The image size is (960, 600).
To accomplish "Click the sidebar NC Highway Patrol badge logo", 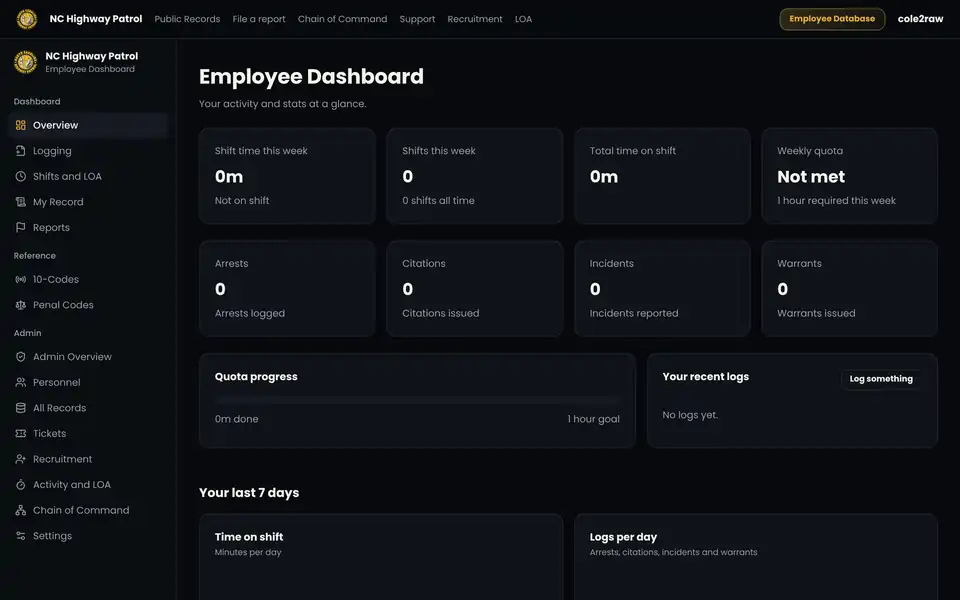I will [x=26, y=62].
